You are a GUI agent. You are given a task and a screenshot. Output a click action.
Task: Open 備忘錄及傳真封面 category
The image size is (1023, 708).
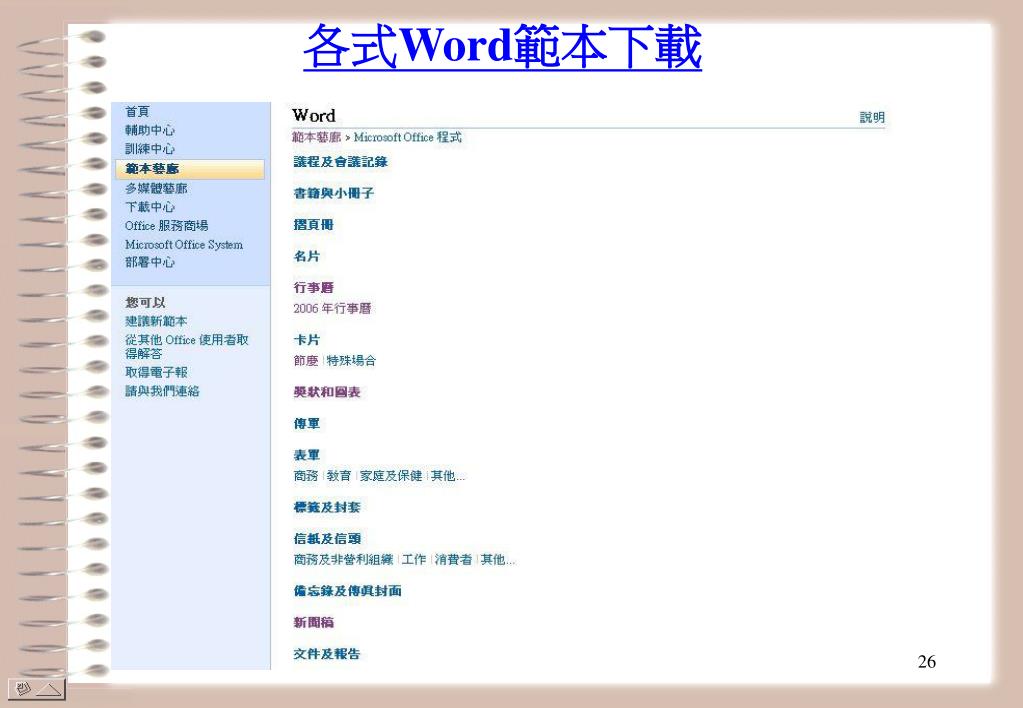347,591
